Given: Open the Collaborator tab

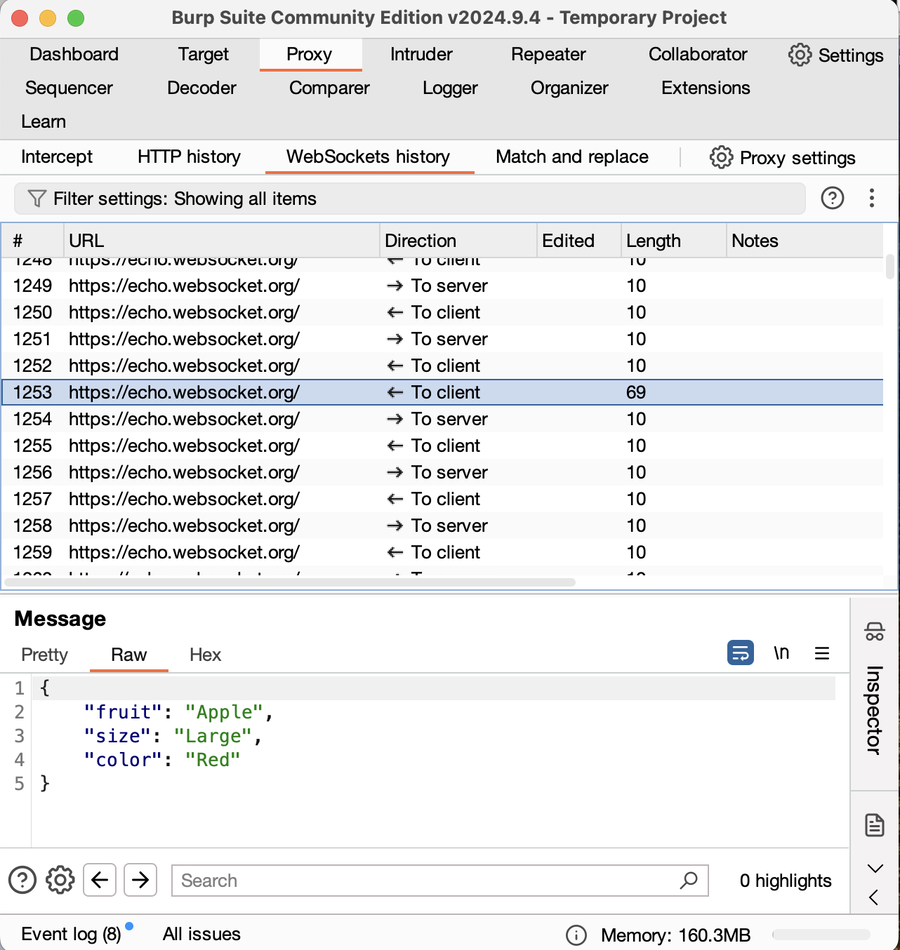Looking at the screenshot, I should click(698, 55).
